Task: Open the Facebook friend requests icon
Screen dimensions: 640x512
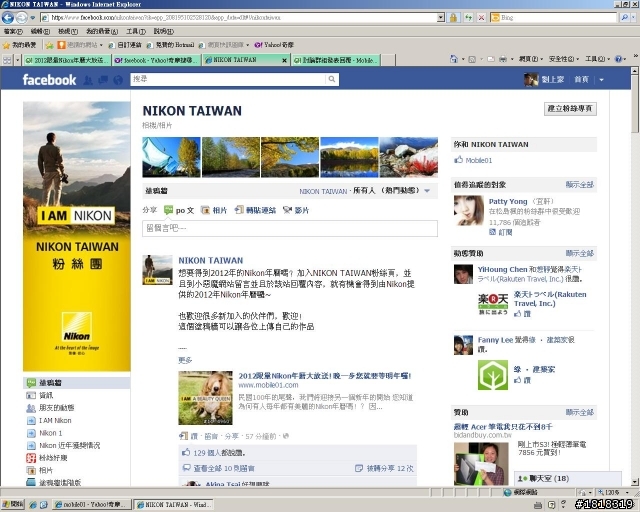Action: coord(88,80)
